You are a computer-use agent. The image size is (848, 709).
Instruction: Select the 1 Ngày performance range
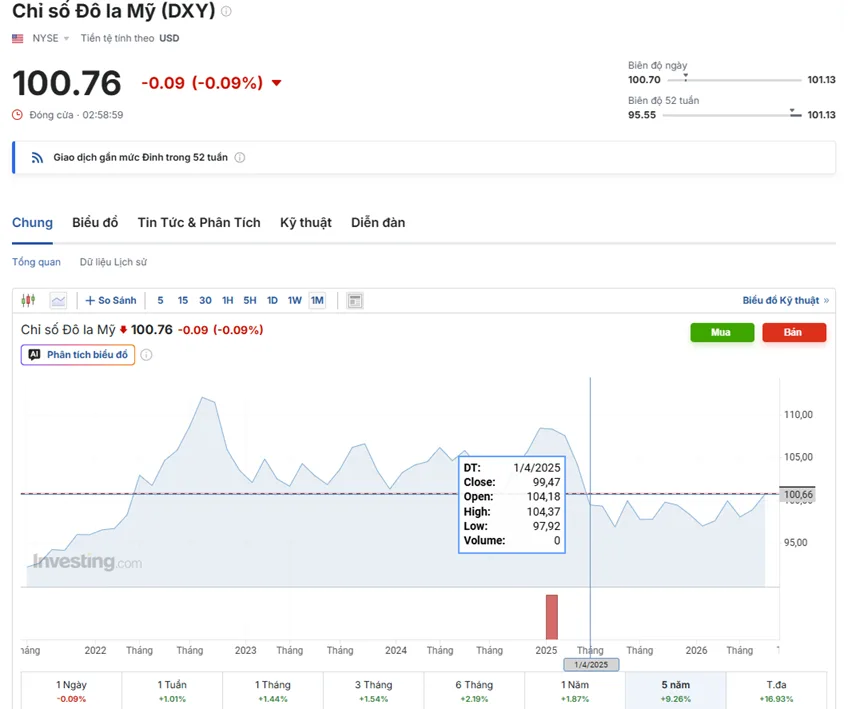pos(71,691)
